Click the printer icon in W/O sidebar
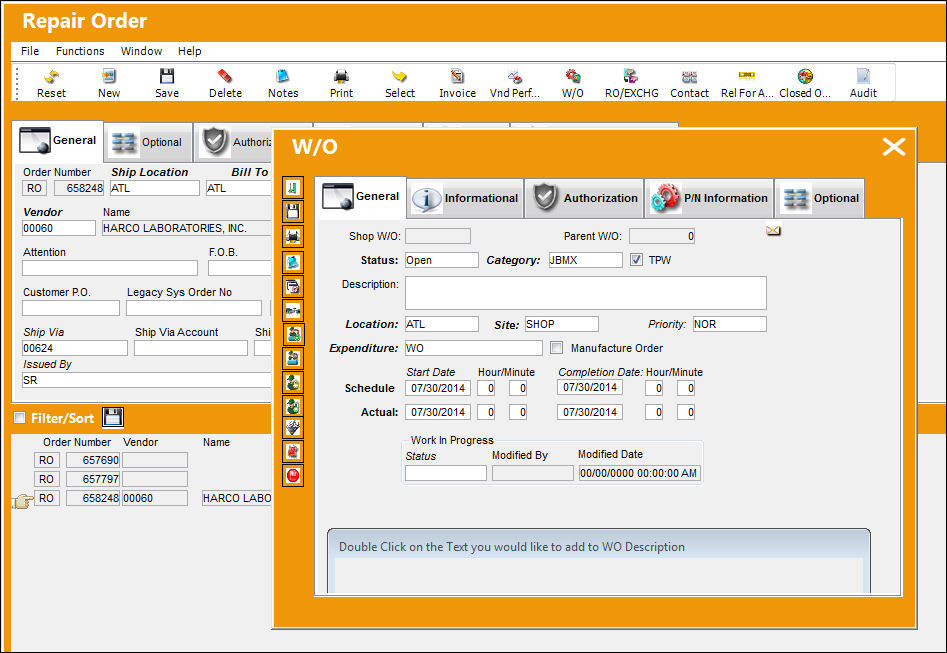 pyautogui.click(x=293, y=236)
